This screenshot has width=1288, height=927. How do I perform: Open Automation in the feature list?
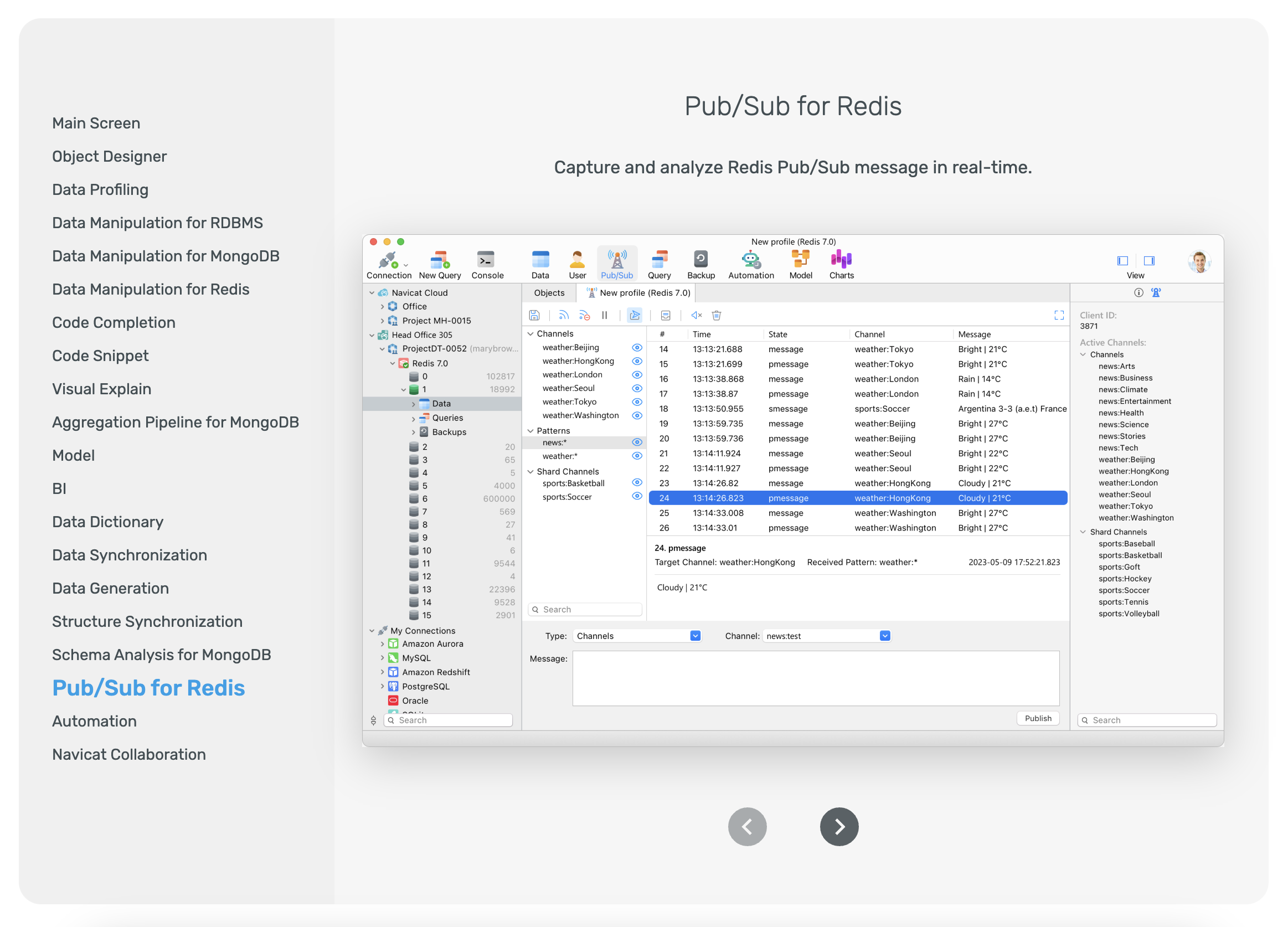click(x=94, y=722)
